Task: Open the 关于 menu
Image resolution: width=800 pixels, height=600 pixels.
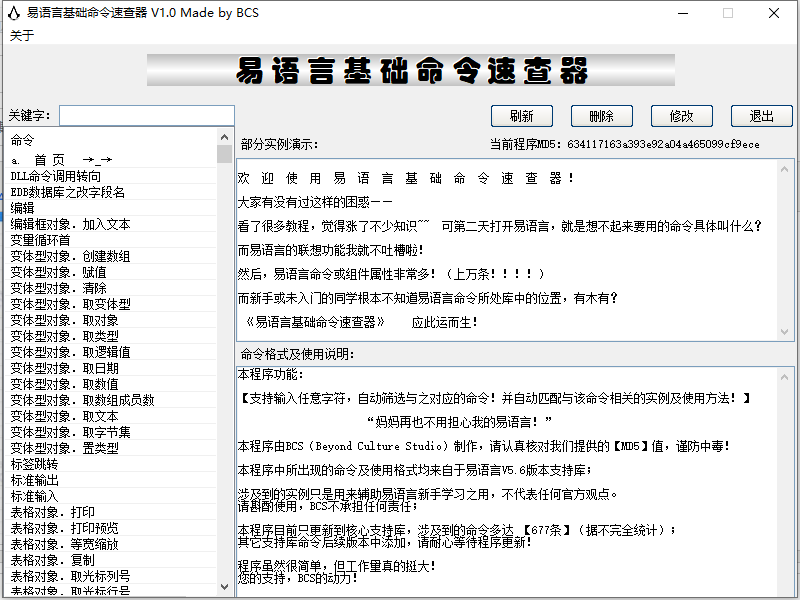Action: [22, 36]
